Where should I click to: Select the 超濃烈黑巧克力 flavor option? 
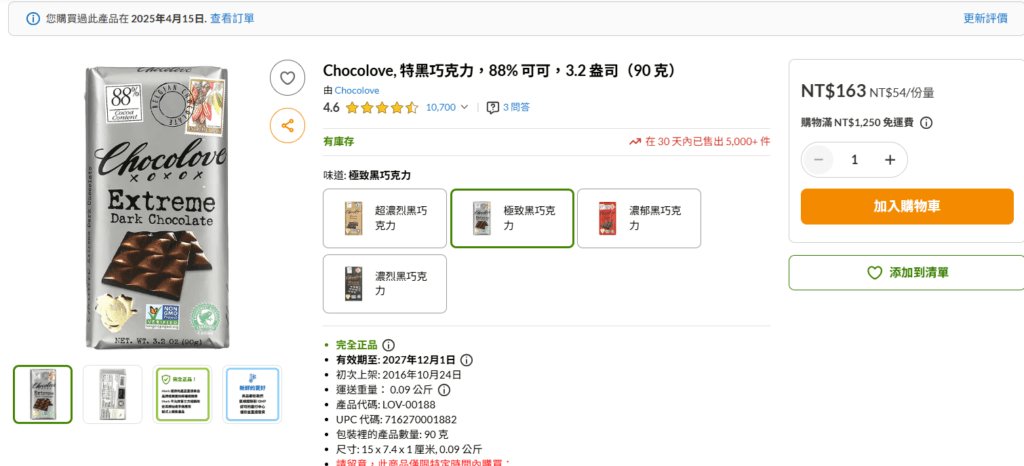tap(384, 218)
